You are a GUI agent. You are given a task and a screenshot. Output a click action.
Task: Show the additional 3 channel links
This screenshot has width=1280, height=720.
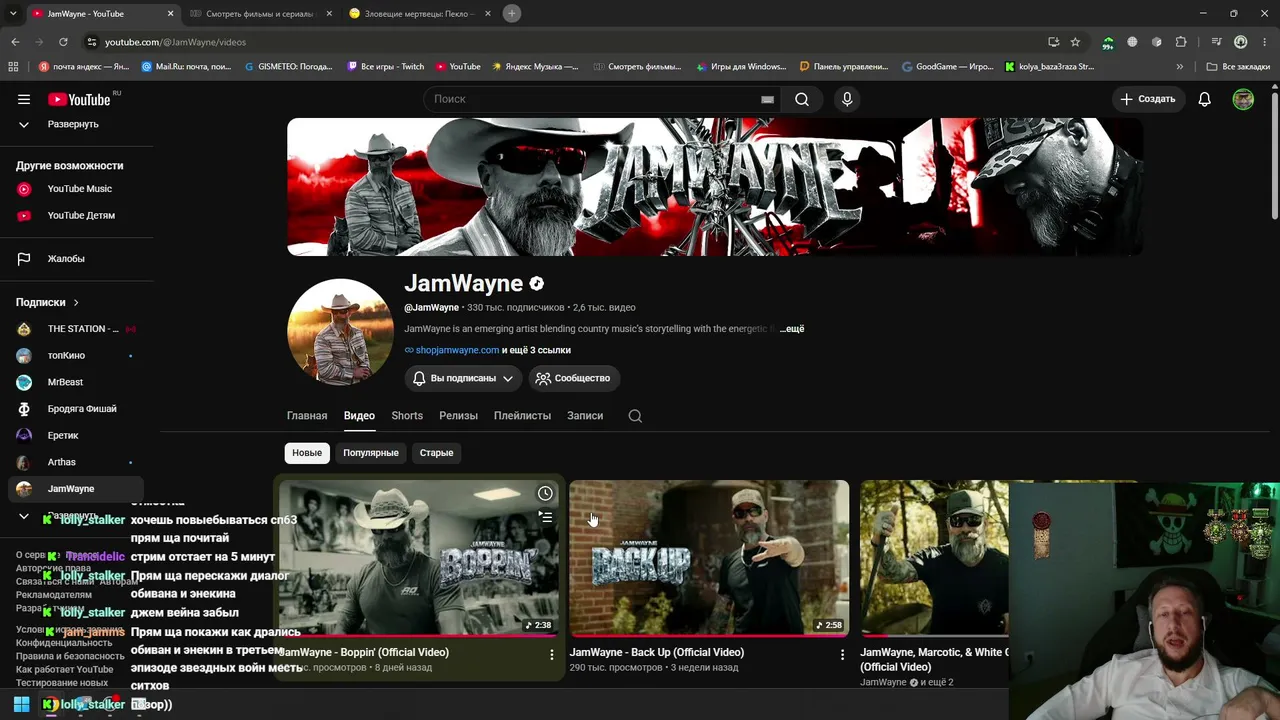pos(536,350)
